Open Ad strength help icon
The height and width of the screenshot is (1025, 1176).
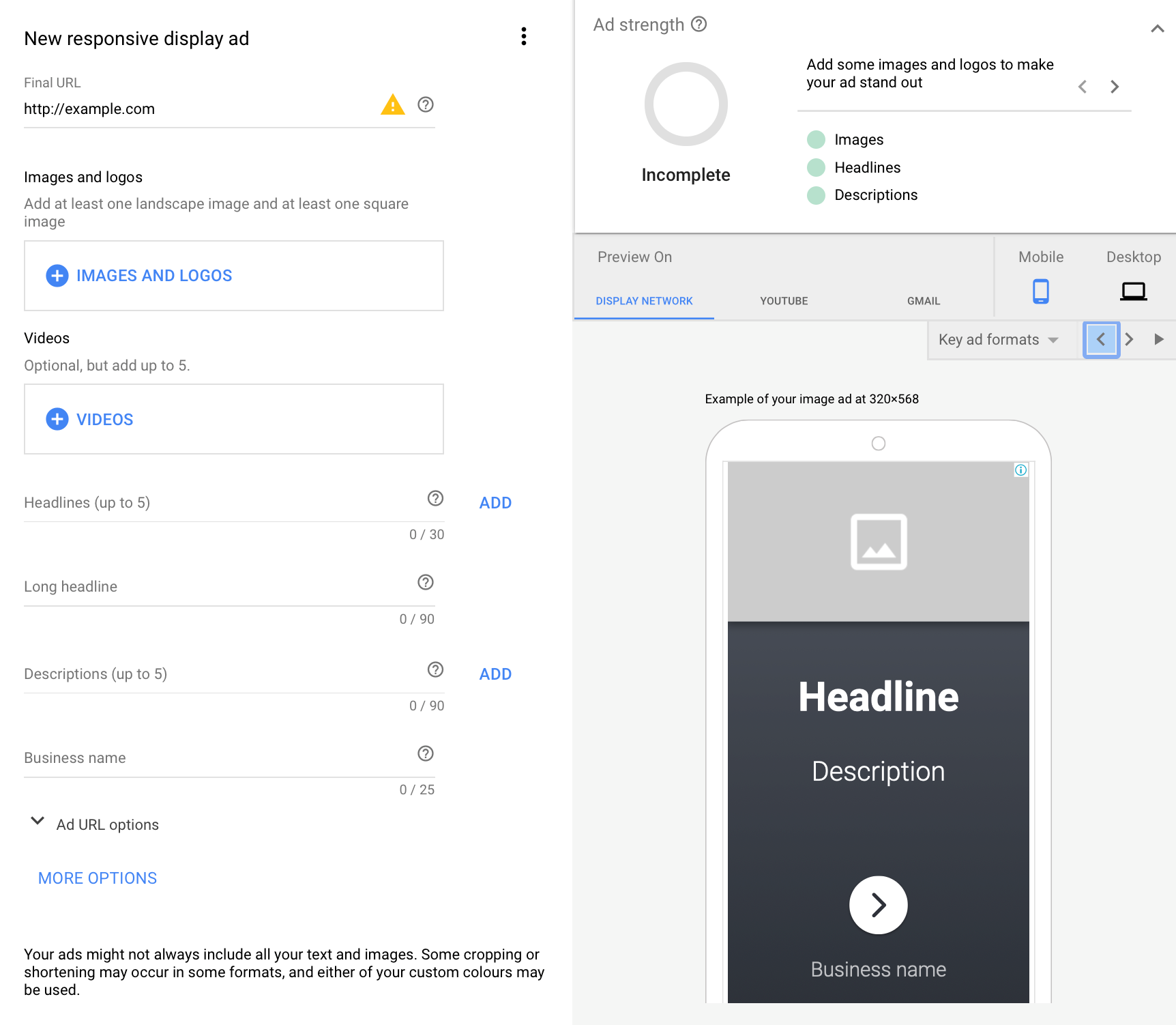699,25
